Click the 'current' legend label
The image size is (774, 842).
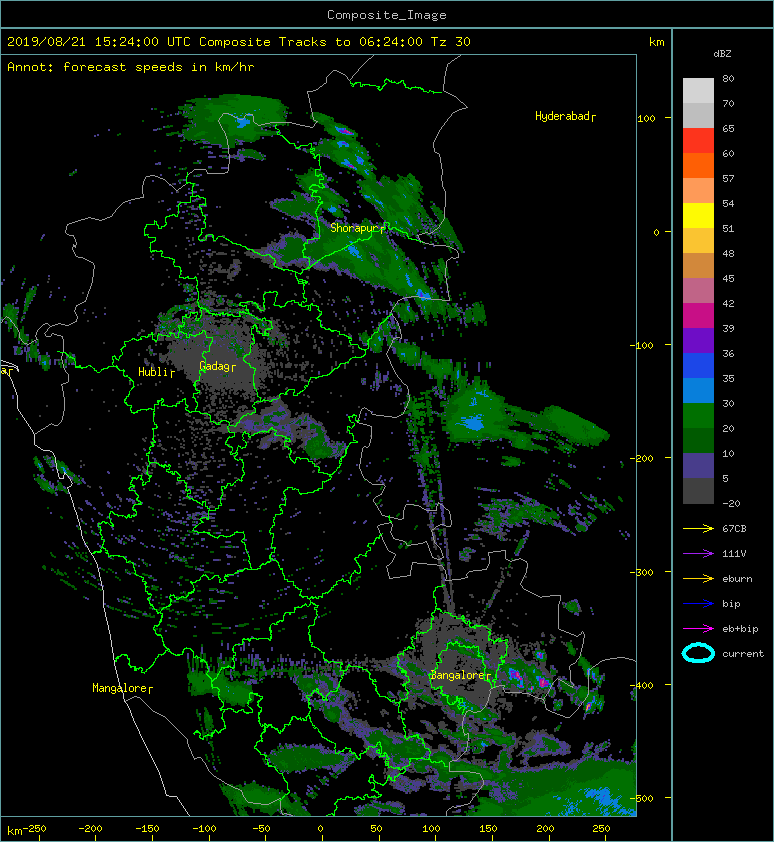(743, 654)
